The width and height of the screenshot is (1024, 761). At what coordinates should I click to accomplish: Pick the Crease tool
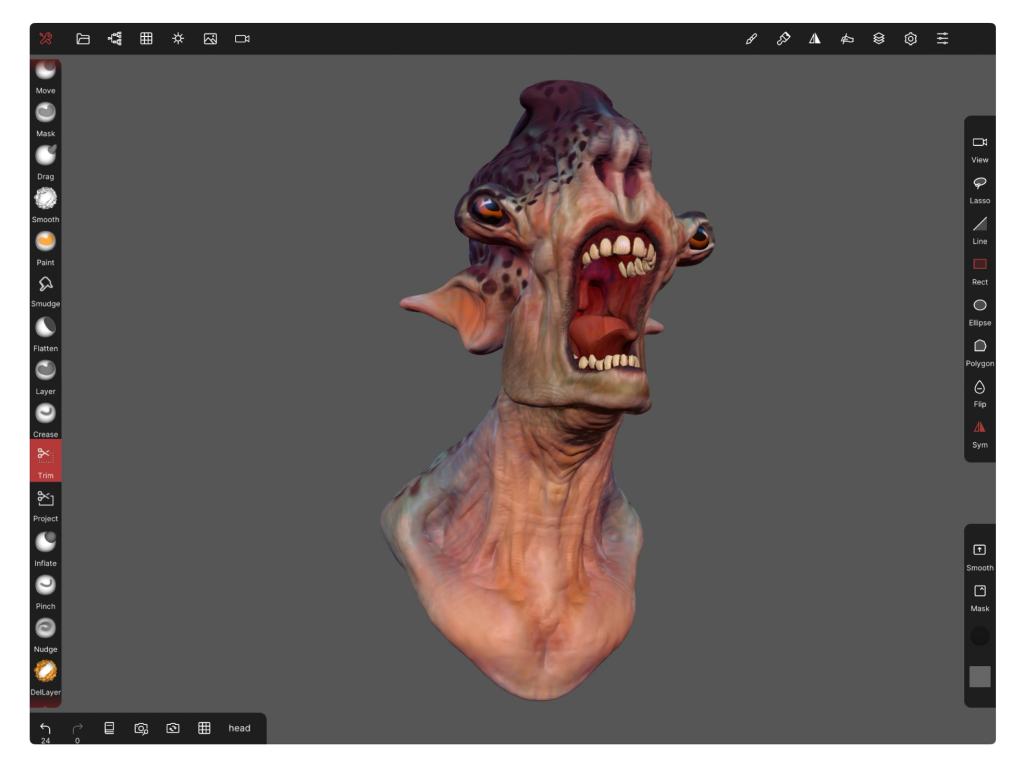tap(45, 414)
